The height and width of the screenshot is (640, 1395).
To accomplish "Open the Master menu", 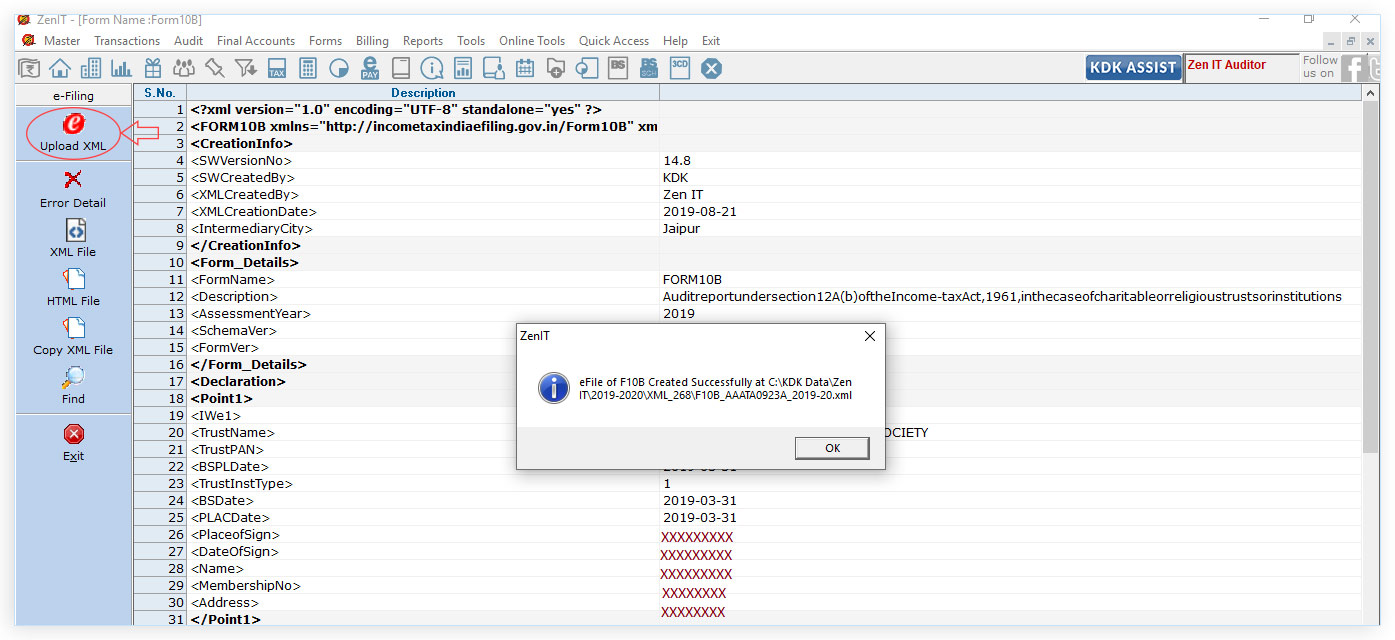I will click(62, 41).
